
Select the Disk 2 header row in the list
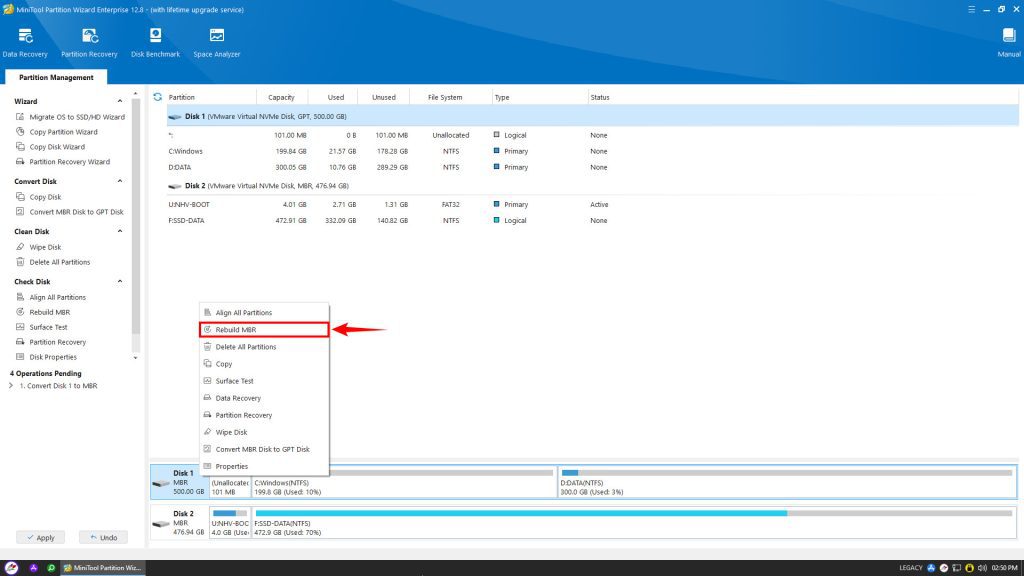[x=592, y=185]
